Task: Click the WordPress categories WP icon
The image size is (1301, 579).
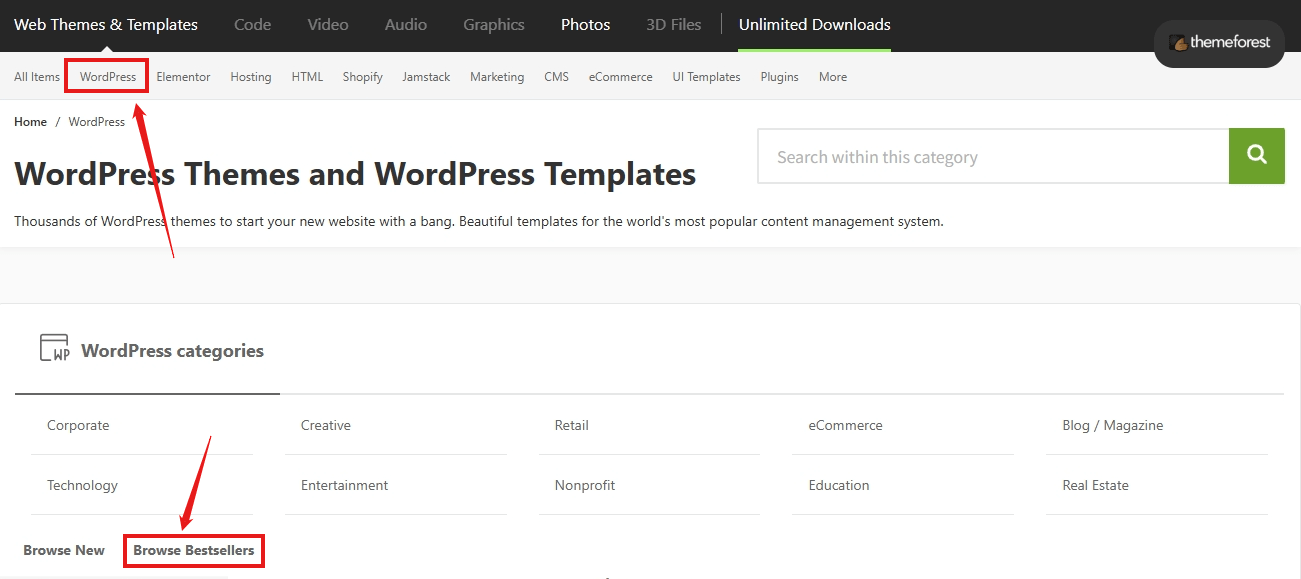Action: point(54,348)
